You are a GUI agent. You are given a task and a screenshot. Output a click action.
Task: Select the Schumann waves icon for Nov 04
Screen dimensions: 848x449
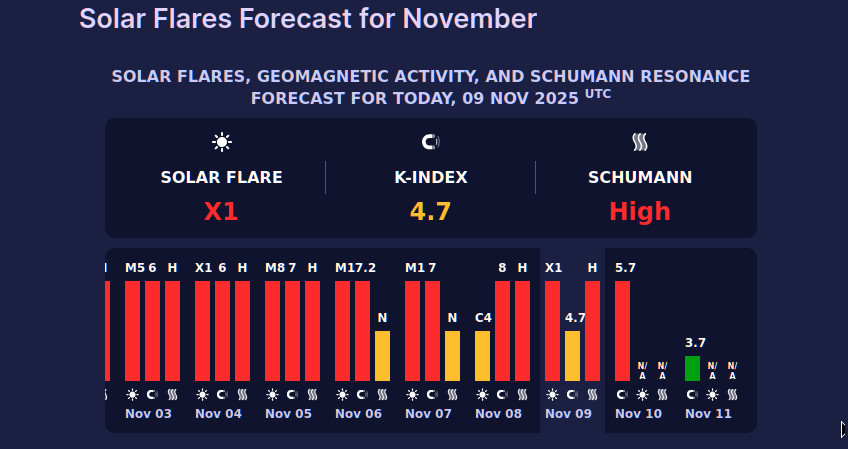point(242,395)
